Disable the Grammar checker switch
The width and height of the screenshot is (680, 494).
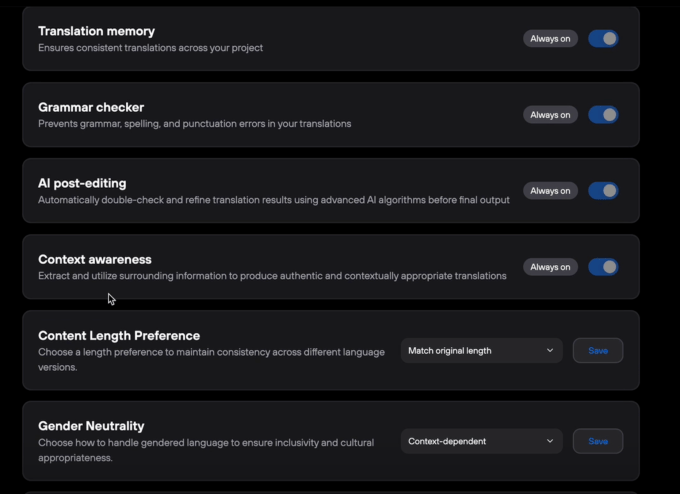coord(603,115)
